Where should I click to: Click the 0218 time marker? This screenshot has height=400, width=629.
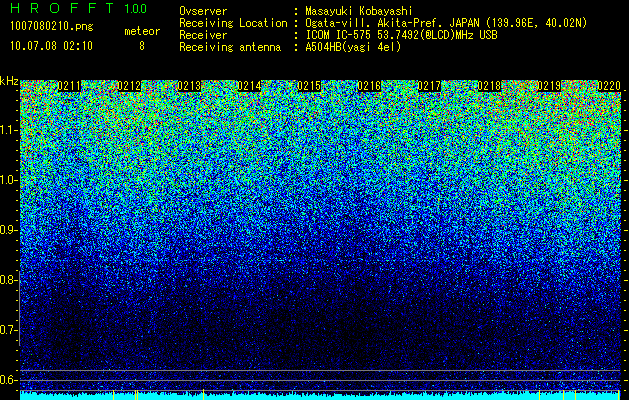point(489,86)
